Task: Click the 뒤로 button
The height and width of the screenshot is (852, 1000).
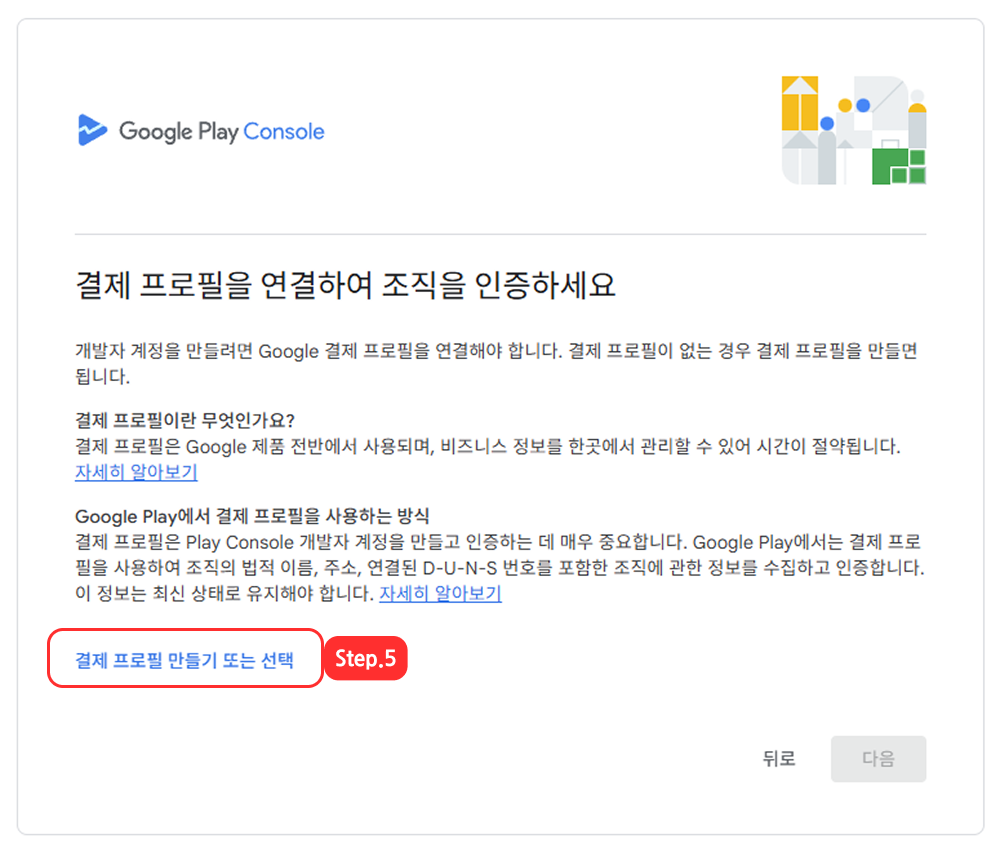Action: (779, 758)
